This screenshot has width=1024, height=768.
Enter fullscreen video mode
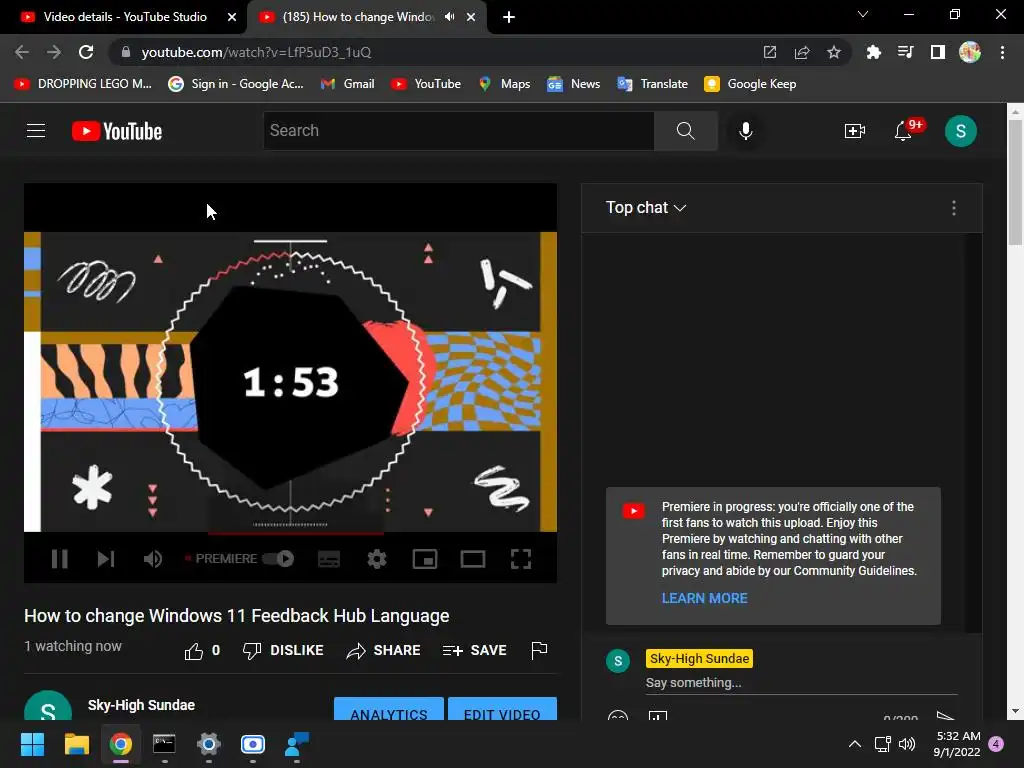520,559
